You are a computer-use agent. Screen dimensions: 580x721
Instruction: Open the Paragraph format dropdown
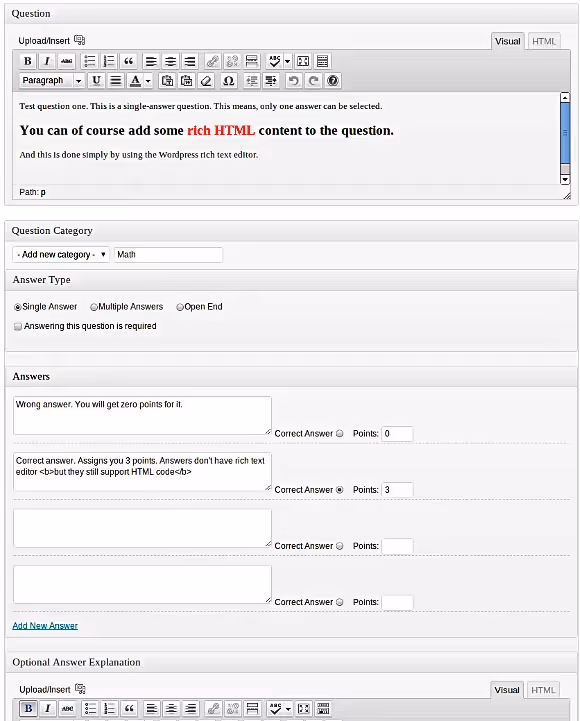click(x=52, y=80)
